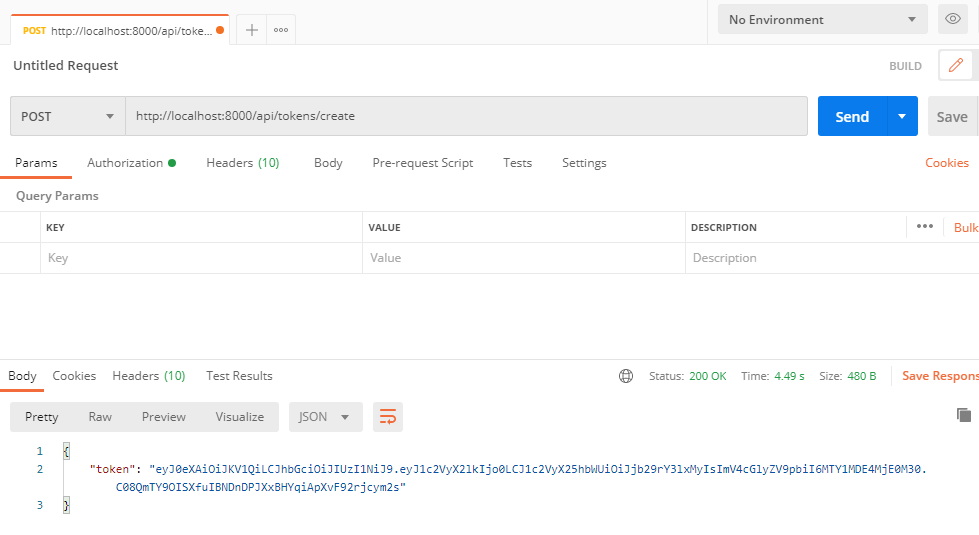Screen dimensions: 979x535
Task: Collapse the JSON object on line 1
Action: 66,451
